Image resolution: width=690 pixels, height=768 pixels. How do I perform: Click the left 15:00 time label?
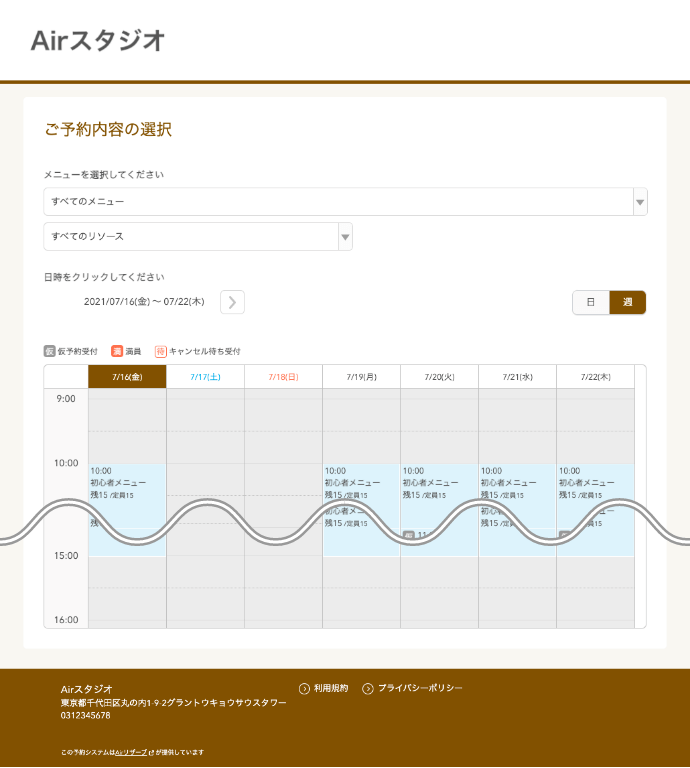click(x=66, y=555)
